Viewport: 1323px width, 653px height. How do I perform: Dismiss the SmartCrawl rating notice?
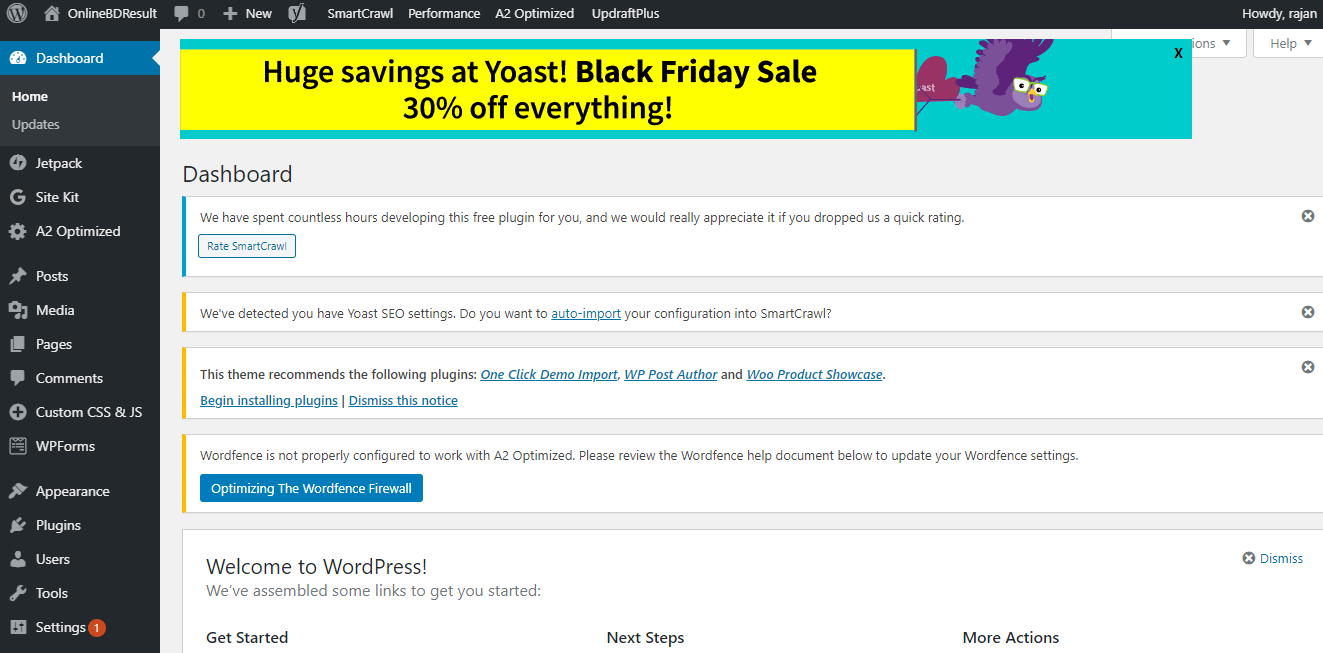1307,216
